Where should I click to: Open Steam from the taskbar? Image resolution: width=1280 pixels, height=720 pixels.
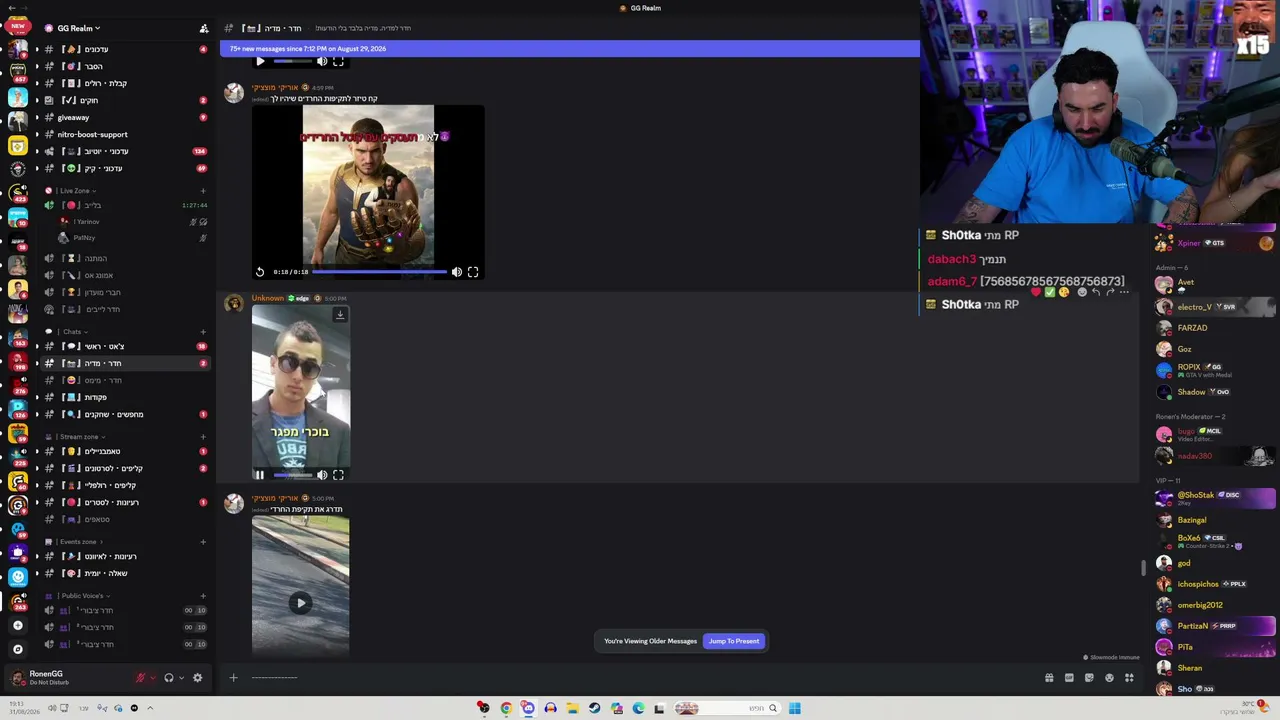[594, 708]
